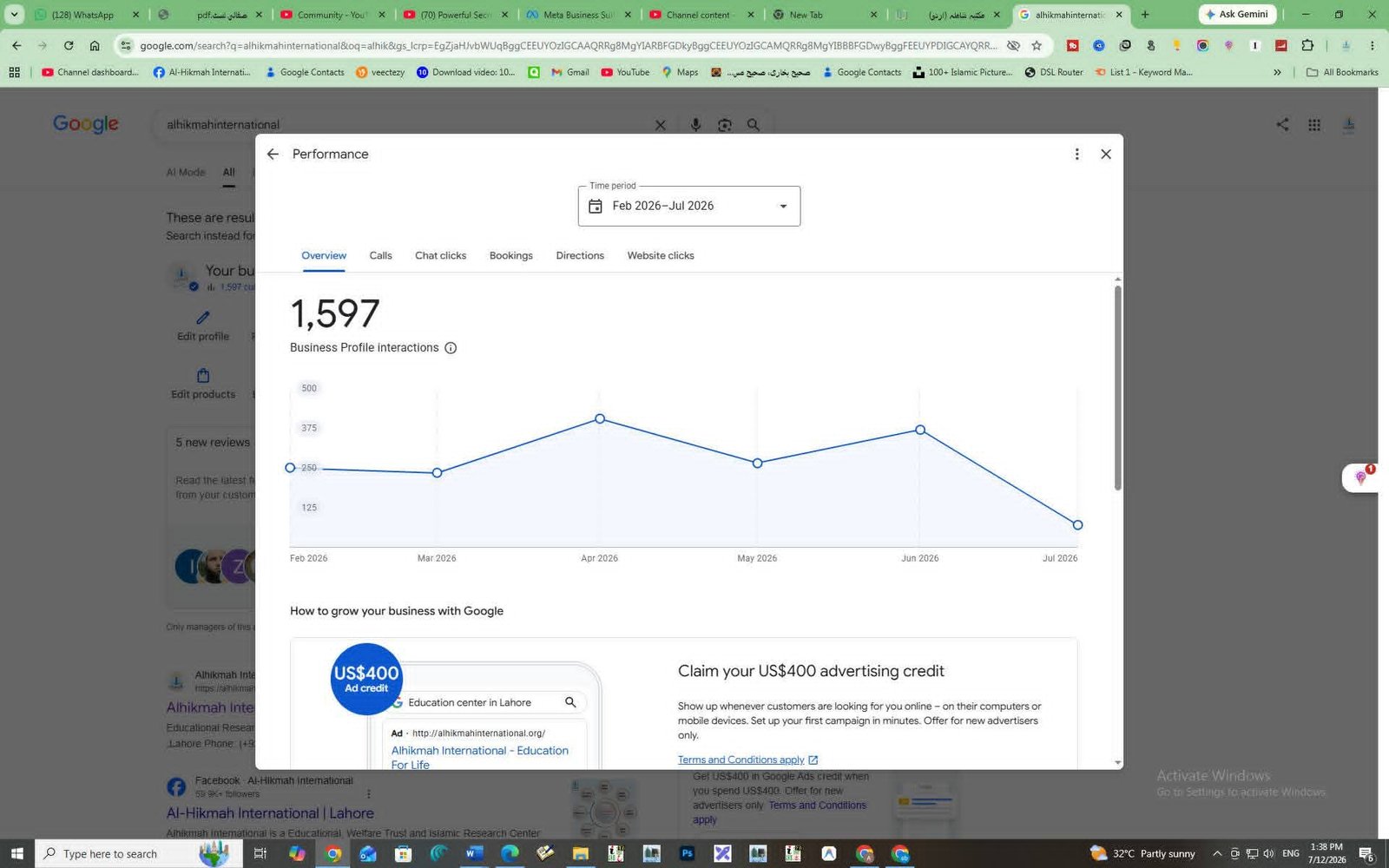Screen dimensions: 1389x868
Task: Switch to the WhatsApp browser tab
Action: point(85,15)
